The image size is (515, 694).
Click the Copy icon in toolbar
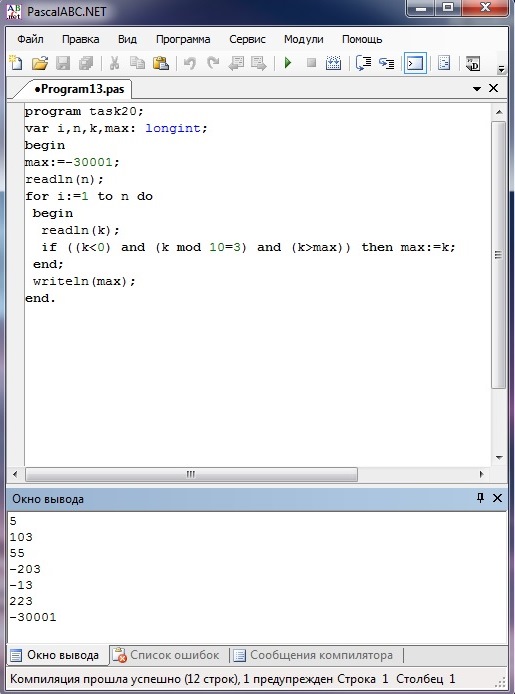pos(138,63)
